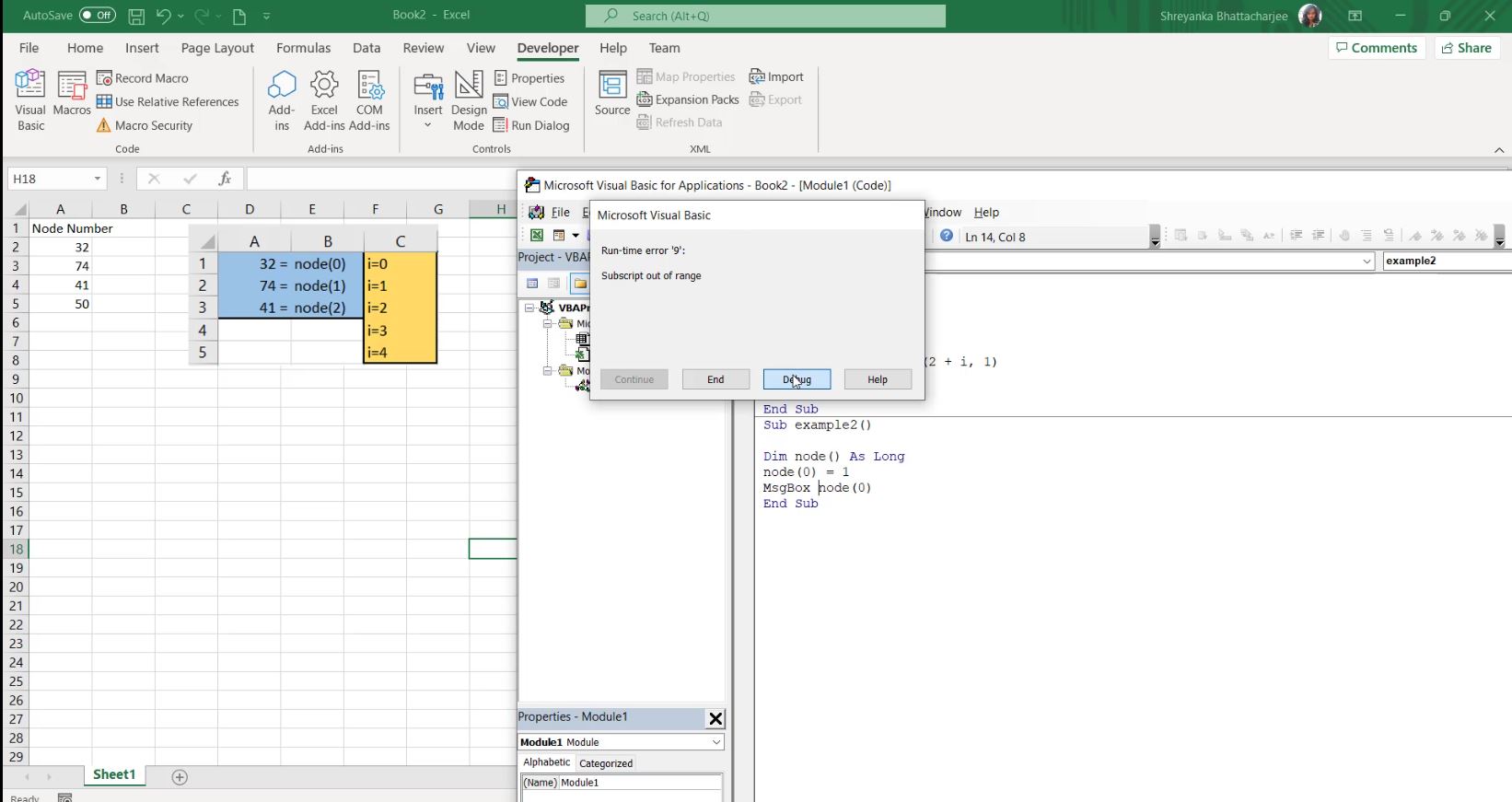Click View Object icon in Project pane

click(x=554, y=283)
